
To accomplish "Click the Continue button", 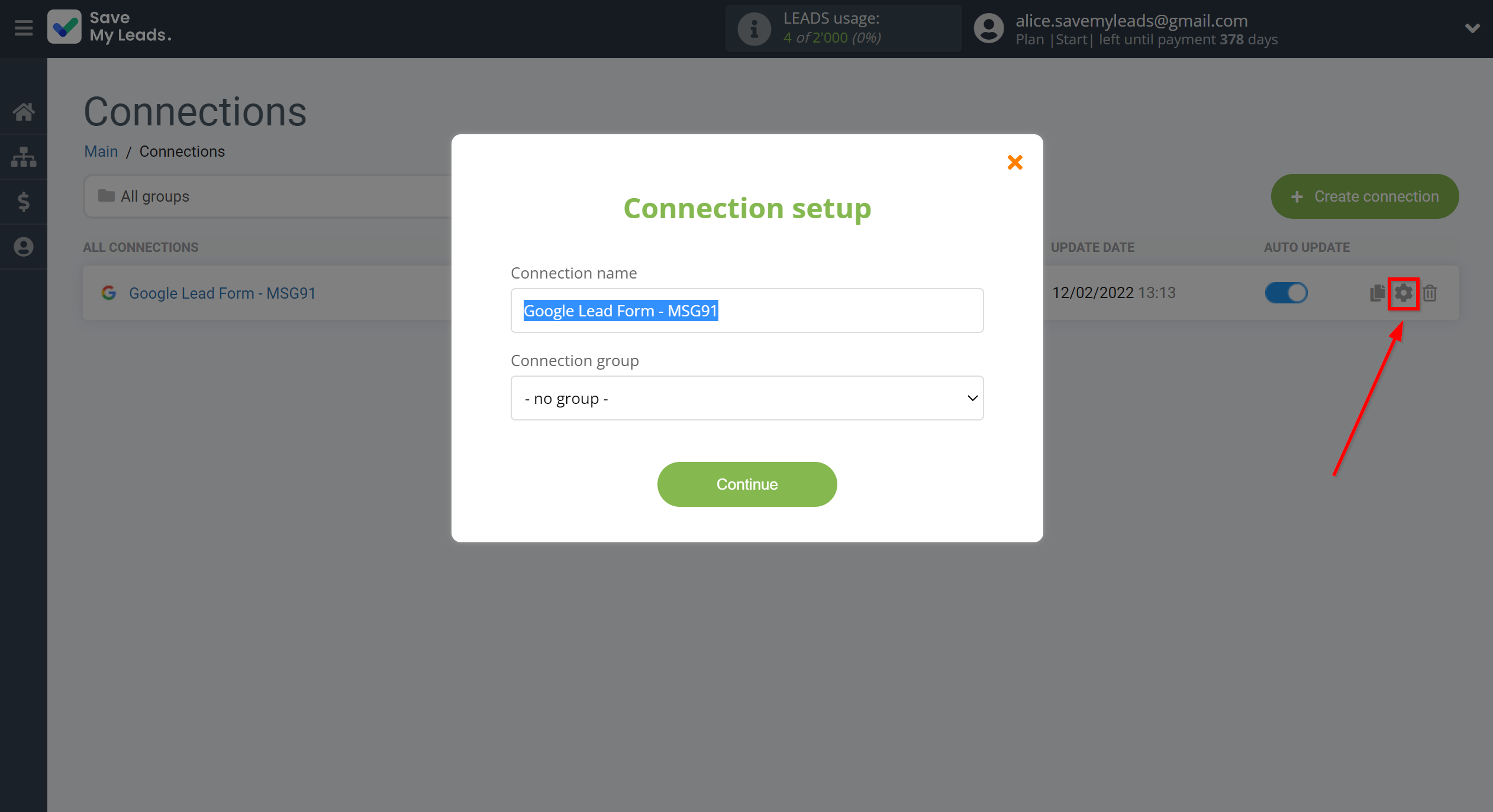I will (747, 484).
